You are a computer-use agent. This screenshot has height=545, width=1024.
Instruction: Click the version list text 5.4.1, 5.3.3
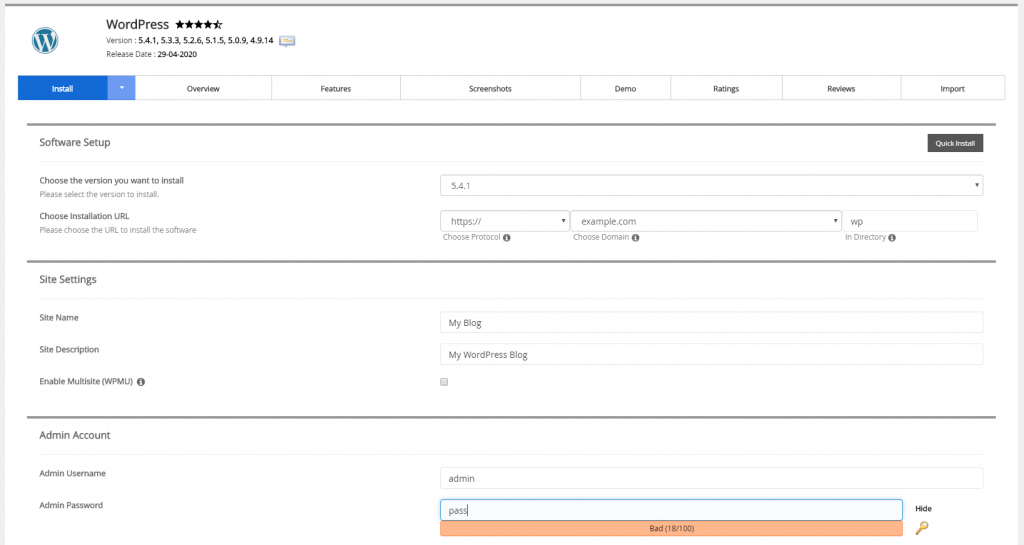click(x=206, y=40)
